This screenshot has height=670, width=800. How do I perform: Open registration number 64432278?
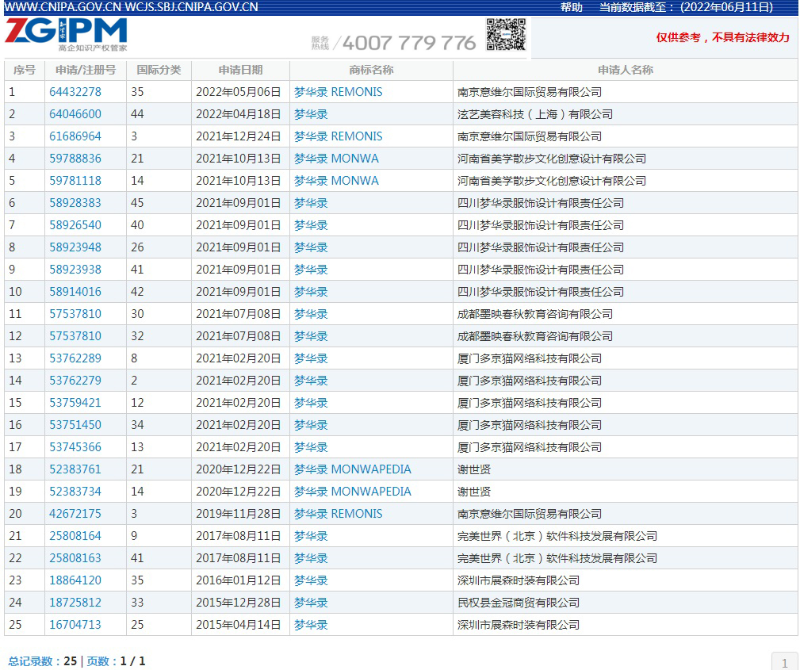[75, 92]
